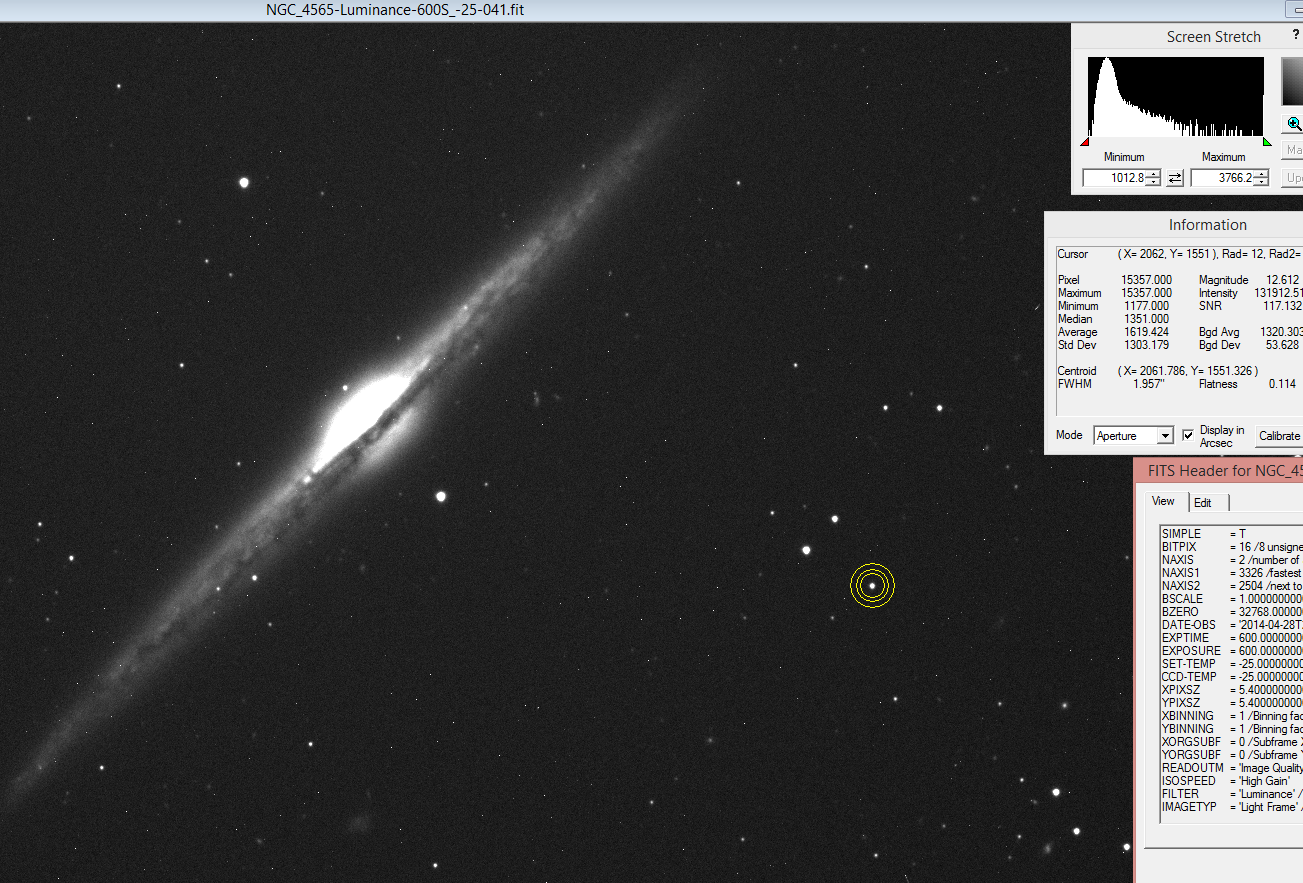This screenshot has width=1303, height=883.
Task: Click the green quick-stretch arrow above the histogram
Action: tap(1267, 141)
